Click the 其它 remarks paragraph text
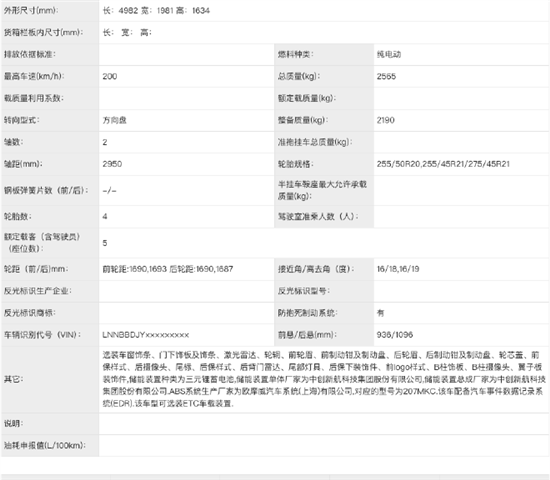The width and height of the screenshot is (550, 480). point(324,379)
